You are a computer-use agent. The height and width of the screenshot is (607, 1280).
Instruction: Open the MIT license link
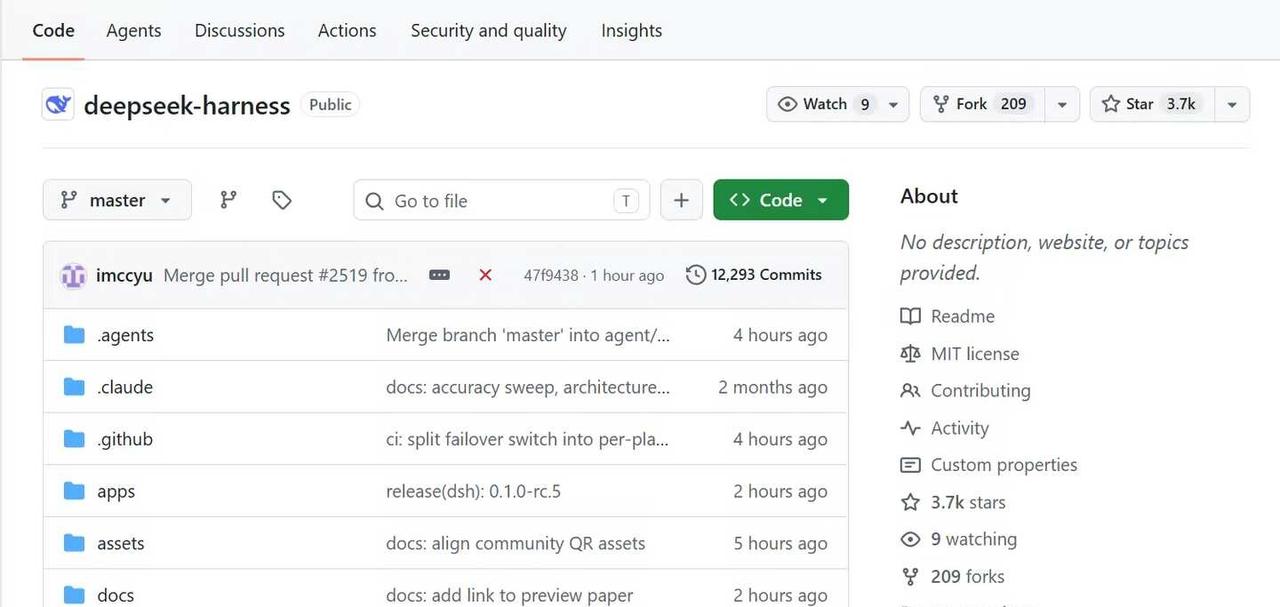pos(975,353)
